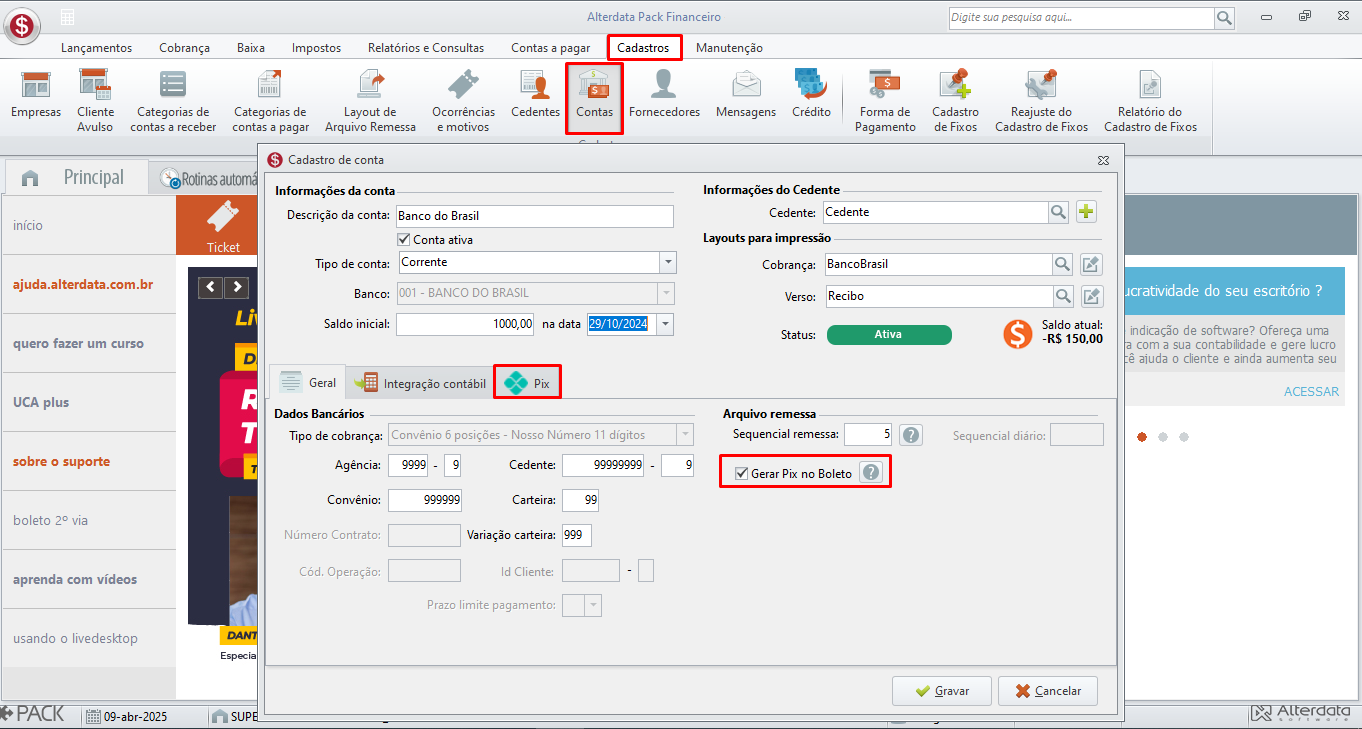Image resolution: width=1362 pixels, height=729 pixels.
Task: Edit the Cobrança layout icon
Action: pos(1092,265)
